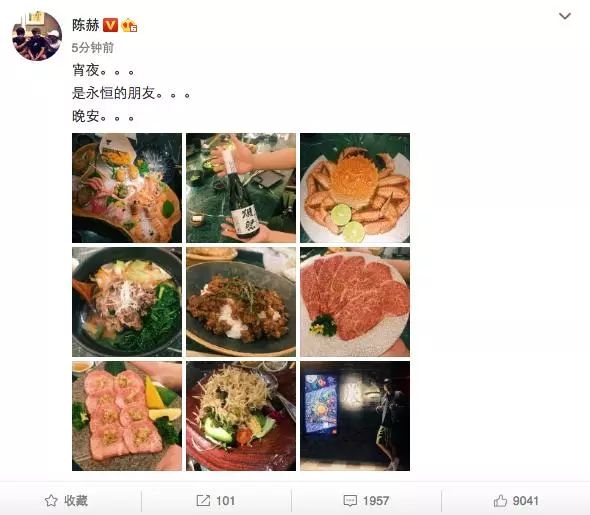Open the sake bottle photo

[241, 188]
